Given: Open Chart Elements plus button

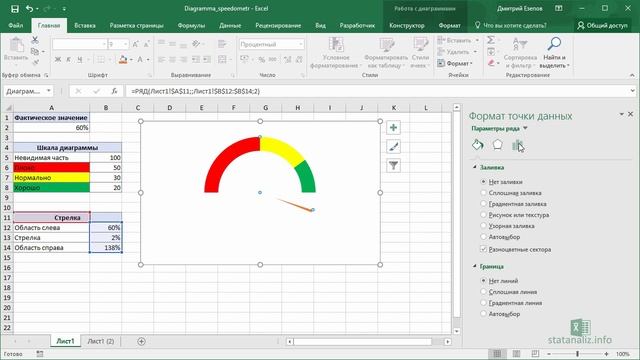Looking at the screenshot, I should click(x=393, y=128).
